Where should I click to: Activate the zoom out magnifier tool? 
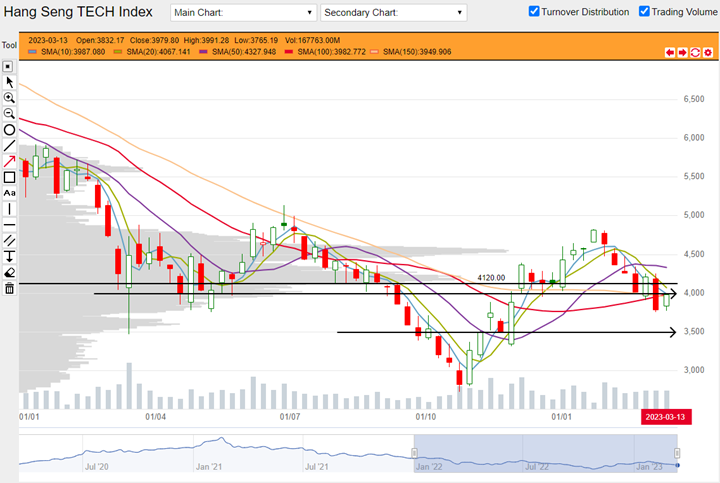9,114
